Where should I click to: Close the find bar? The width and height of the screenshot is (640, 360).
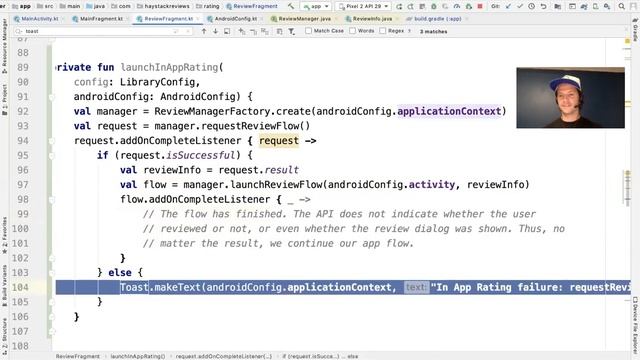coord(626,29)
